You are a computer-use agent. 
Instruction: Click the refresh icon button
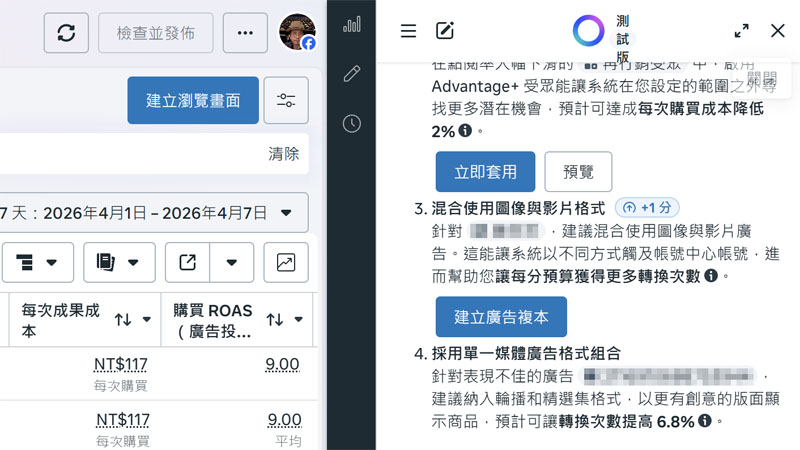(x=66, y=33)
